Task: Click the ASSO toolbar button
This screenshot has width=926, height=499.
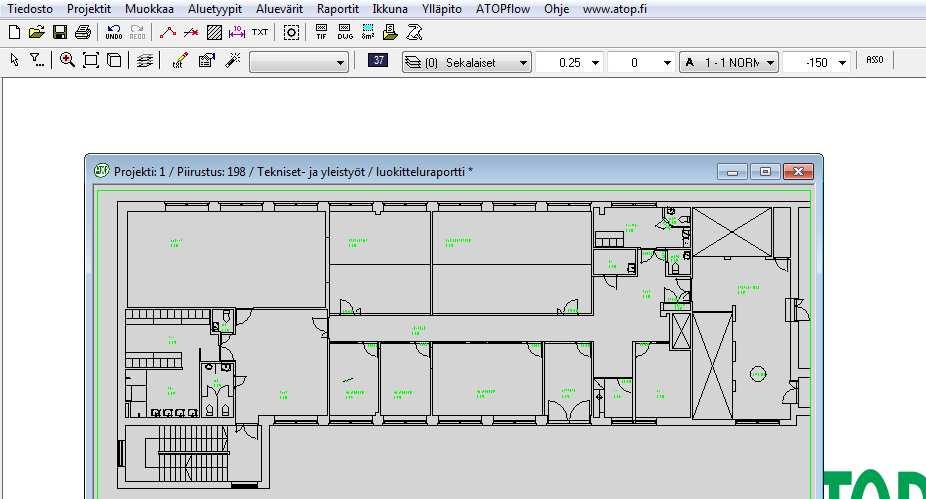Action: tap(875, 60)
